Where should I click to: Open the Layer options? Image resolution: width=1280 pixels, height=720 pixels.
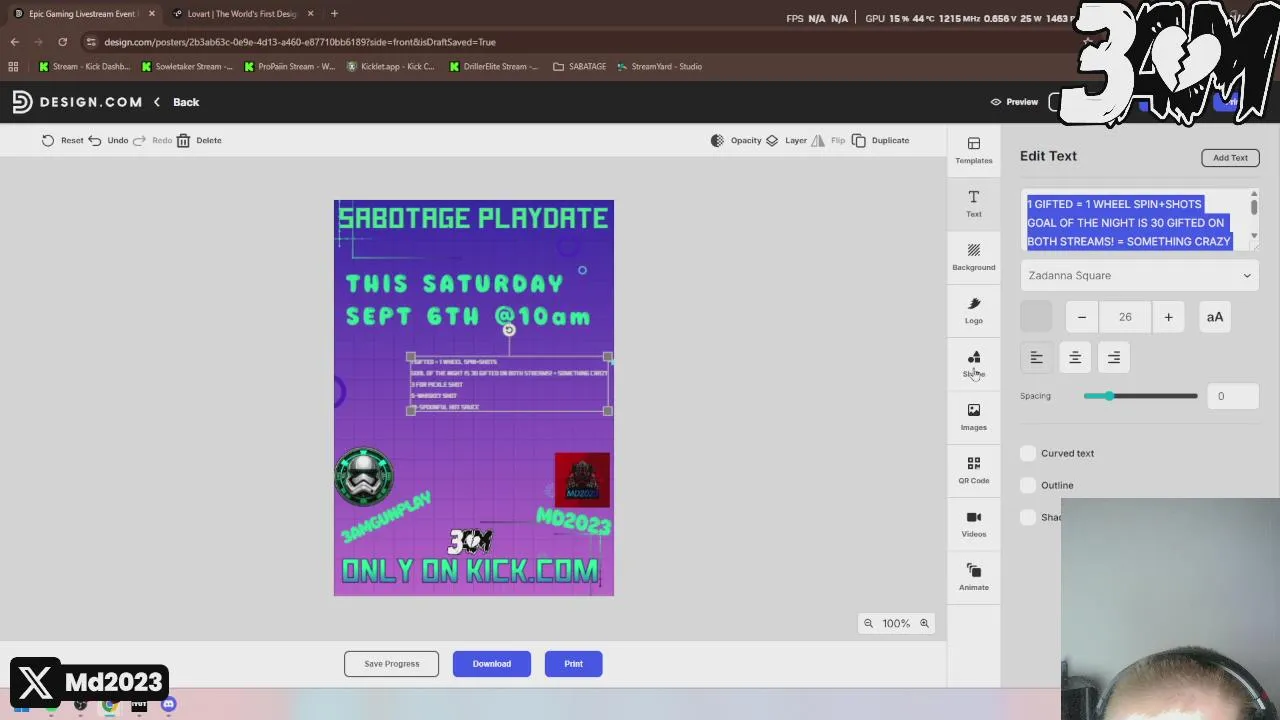[x=786, y=140]
